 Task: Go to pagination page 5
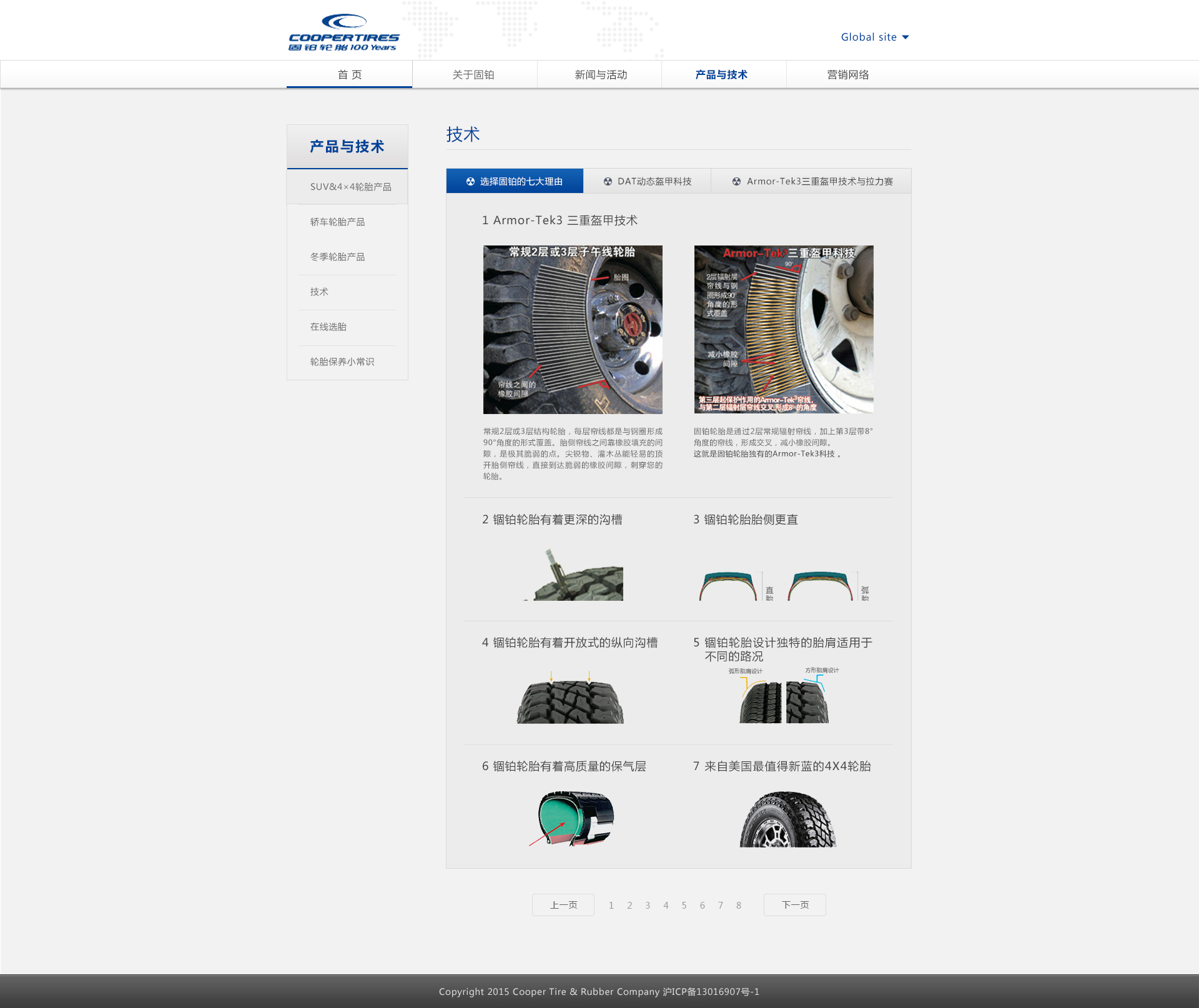pos(684,906)
